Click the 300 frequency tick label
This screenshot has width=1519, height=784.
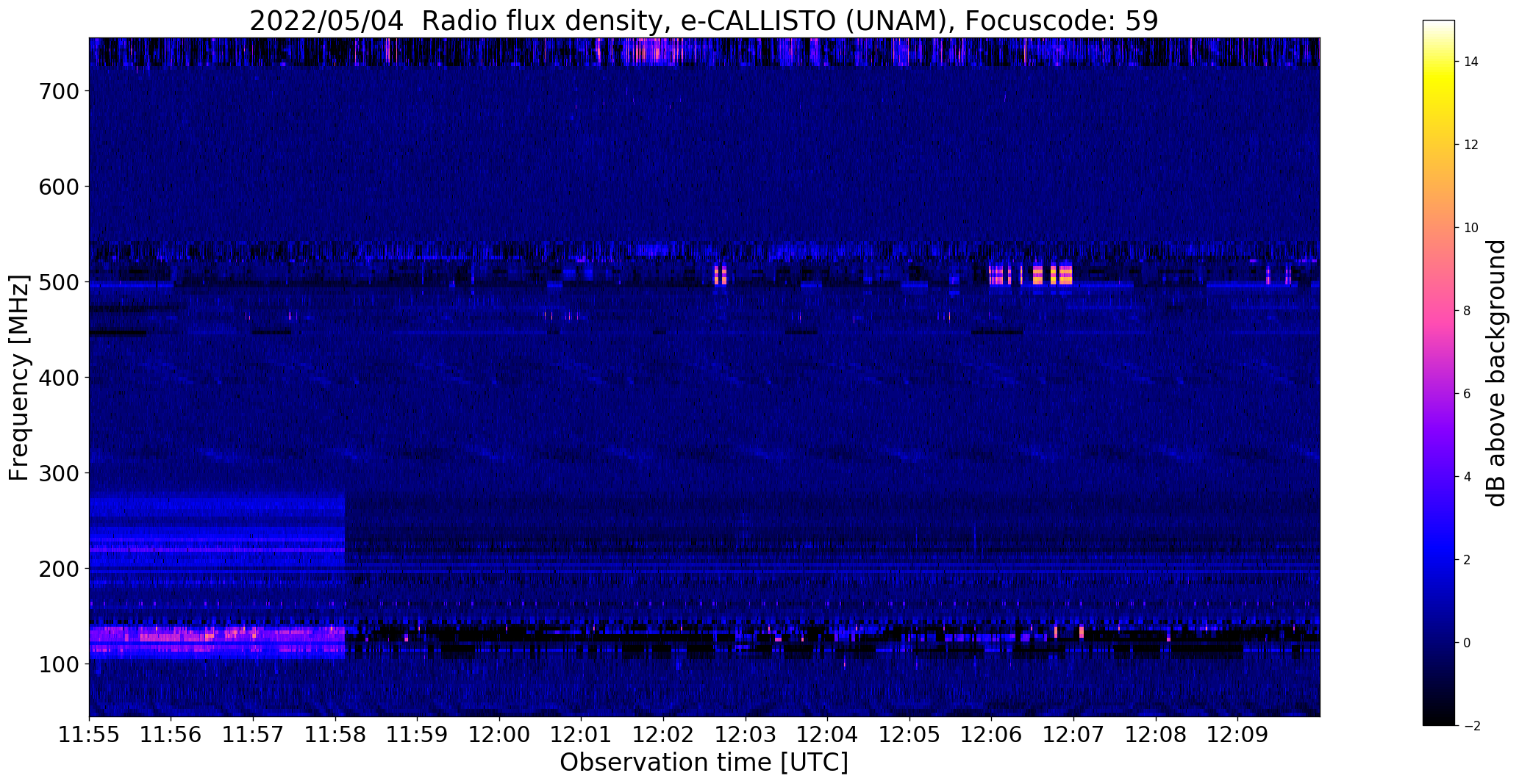point(58,473)
